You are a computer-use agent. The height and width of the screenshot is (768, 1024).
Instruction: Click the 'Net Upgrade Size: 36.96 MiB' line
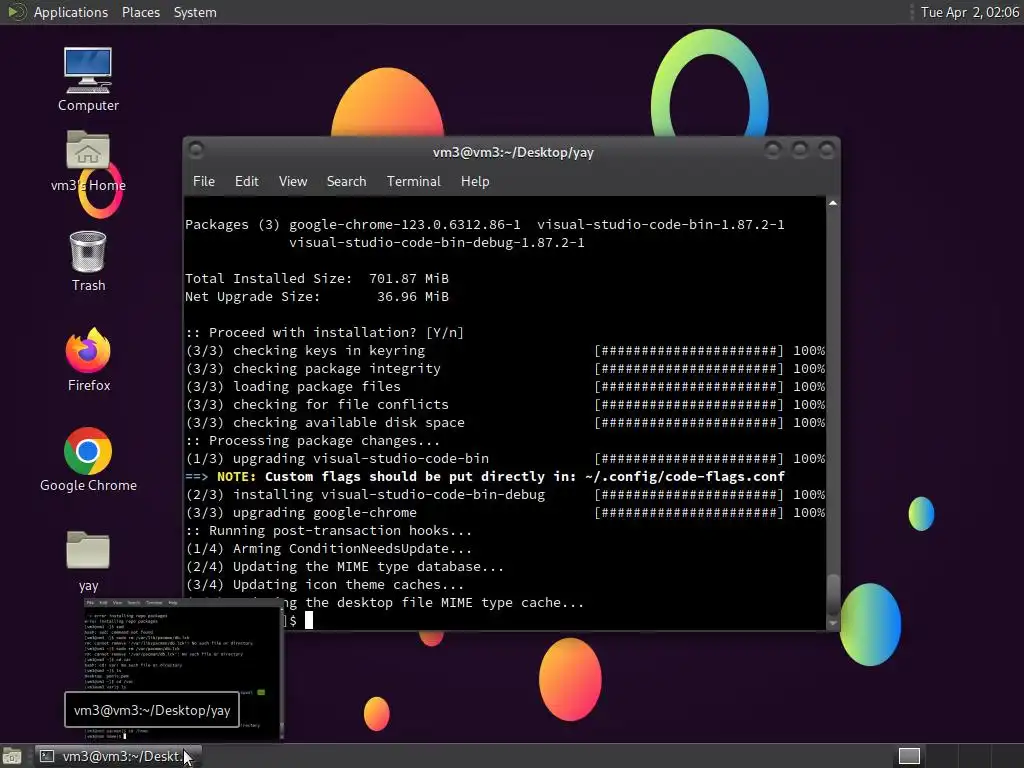pyautogui.click(x=317, y=296)
